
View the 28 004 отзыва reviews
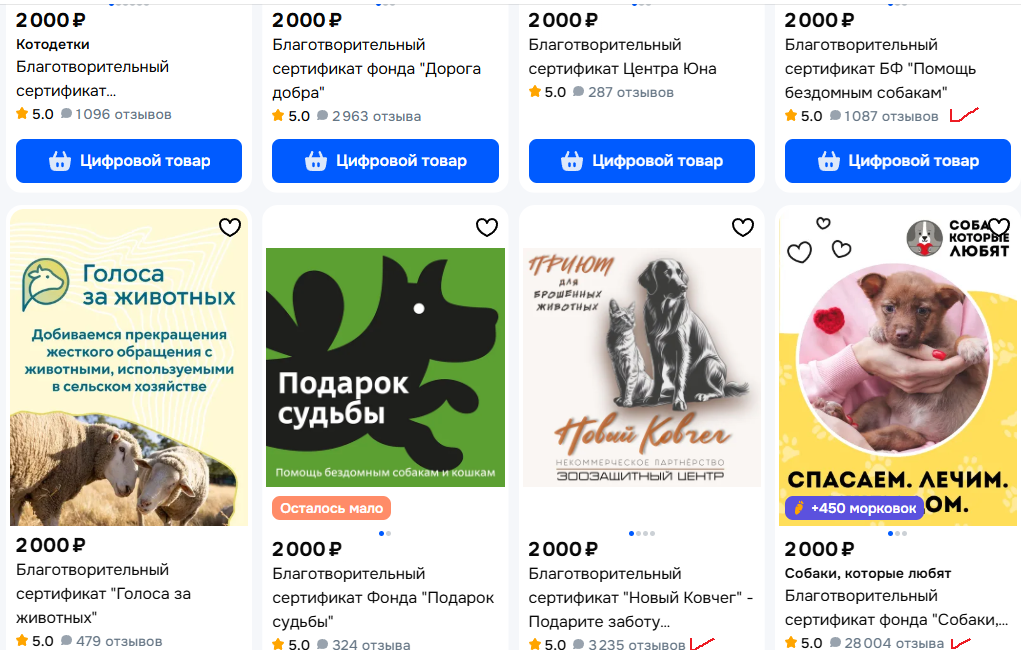[x=887, y=643]
